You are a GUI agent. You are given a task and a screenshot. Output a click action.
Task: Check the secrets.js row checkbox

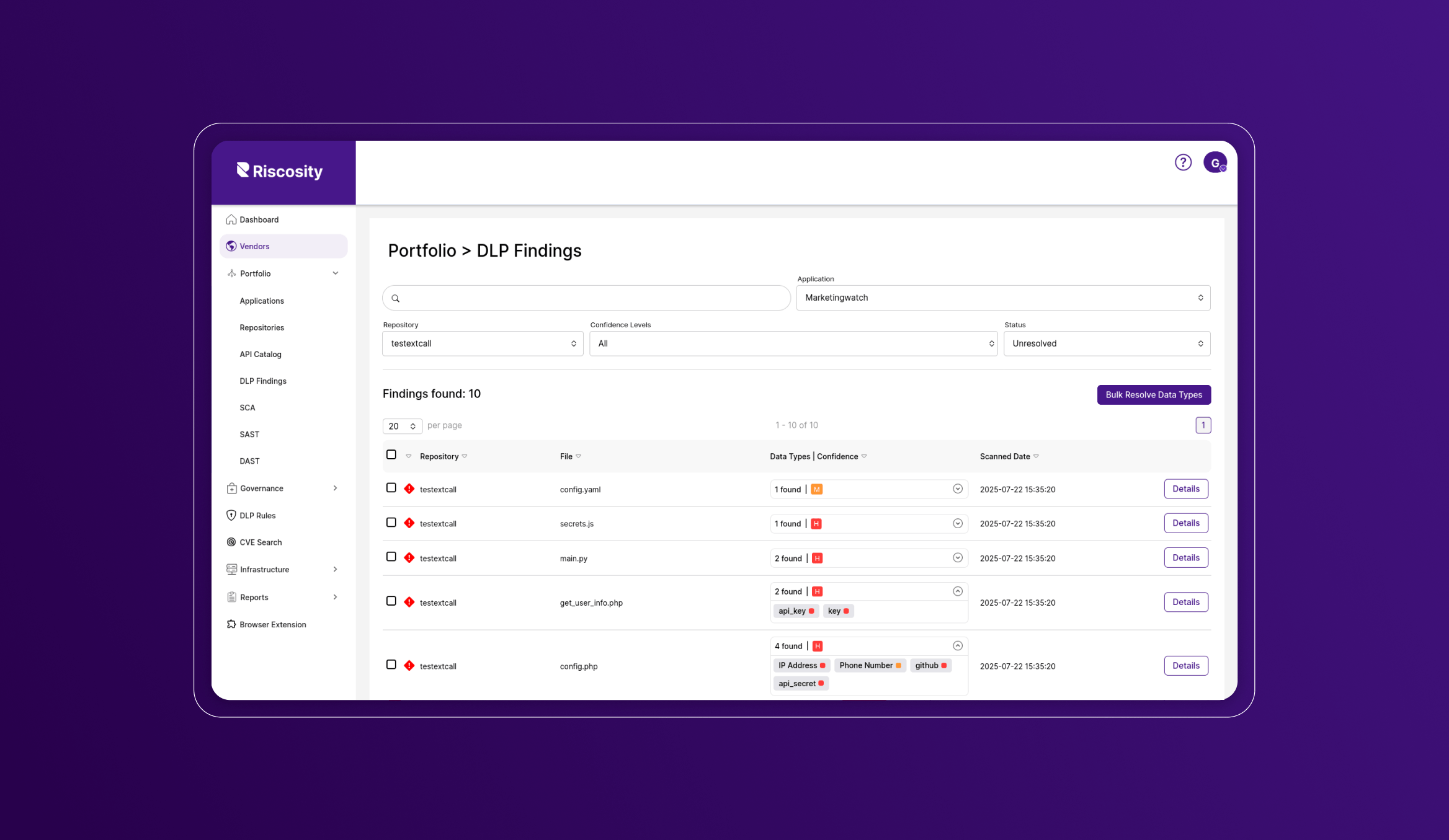(391, 523)
